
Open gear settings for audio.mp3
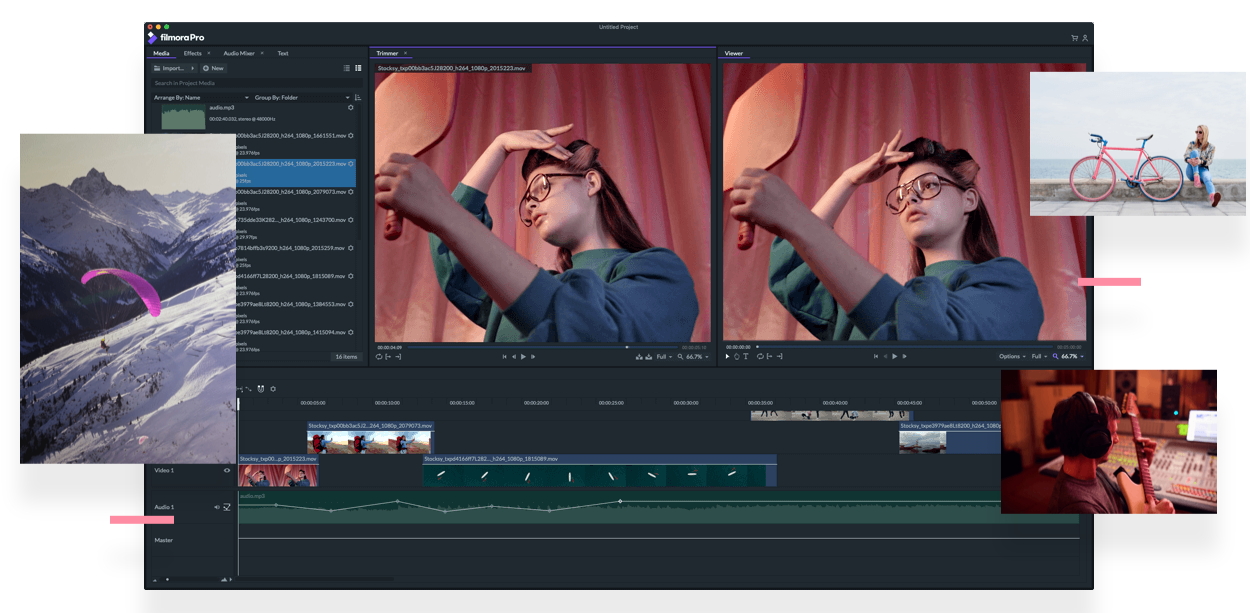coord(350,107)
